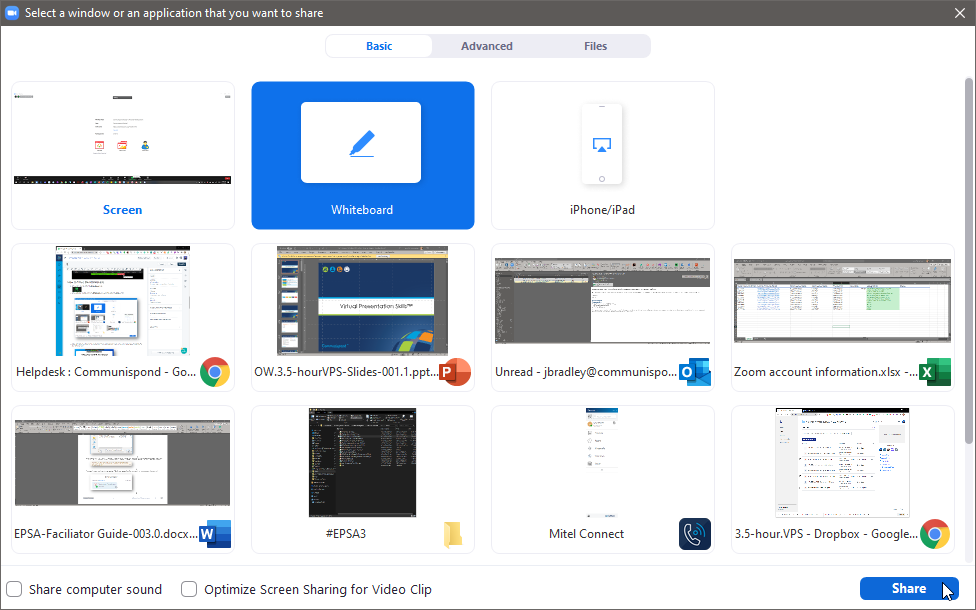Select the Screen thumbnail preview
The height and width of the screenshot is (610, 976).
[x=123, y=141]
